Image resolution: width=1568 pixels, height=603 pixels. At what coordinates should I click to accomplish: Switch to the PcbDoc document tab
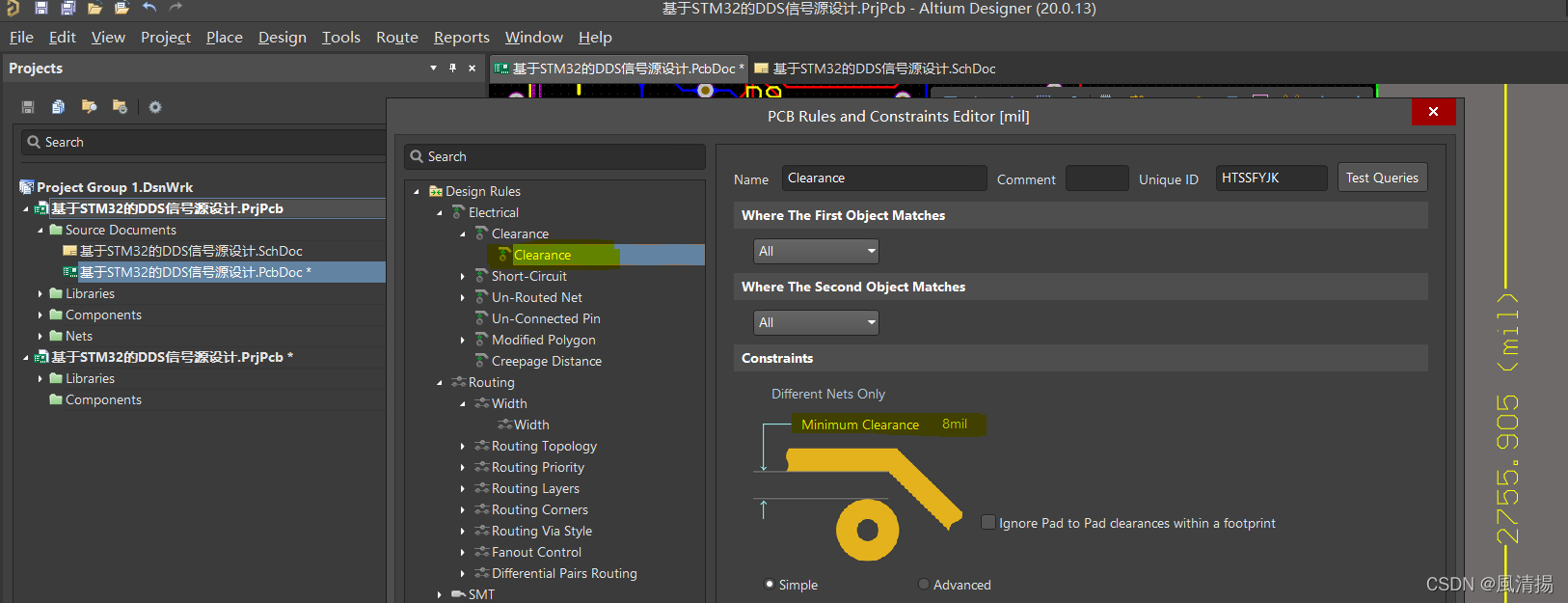click(619, 69)
